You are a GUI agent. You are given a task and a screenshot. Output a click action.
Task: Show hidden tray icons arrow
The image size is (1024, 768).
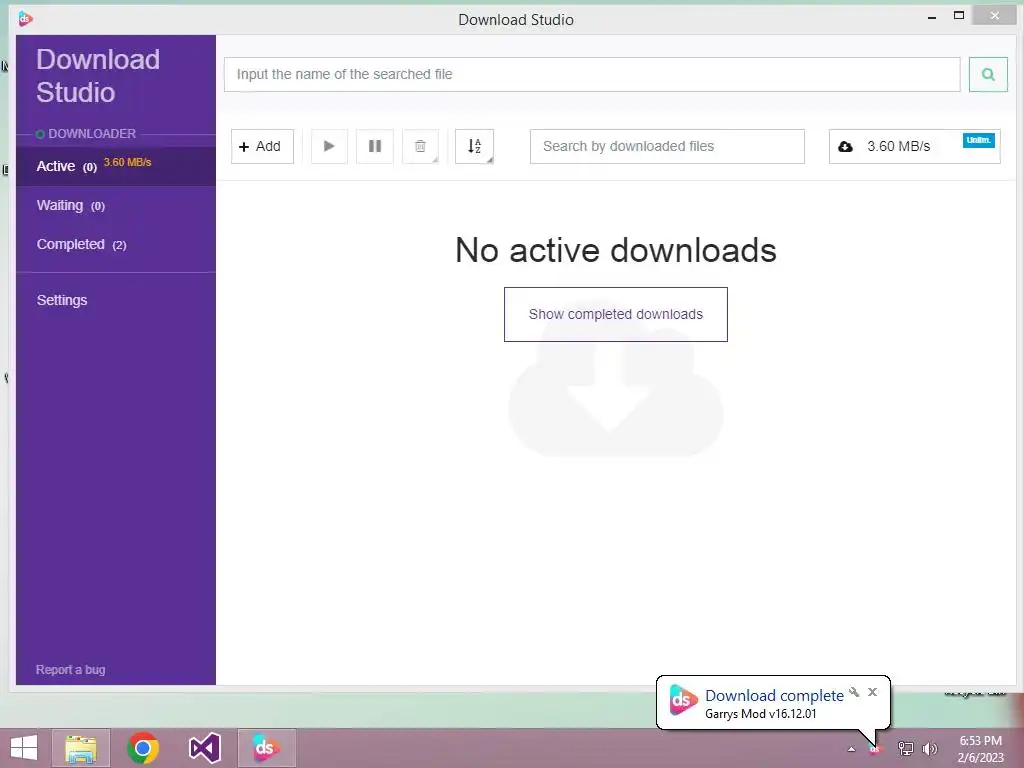click(x=851, y=749)
